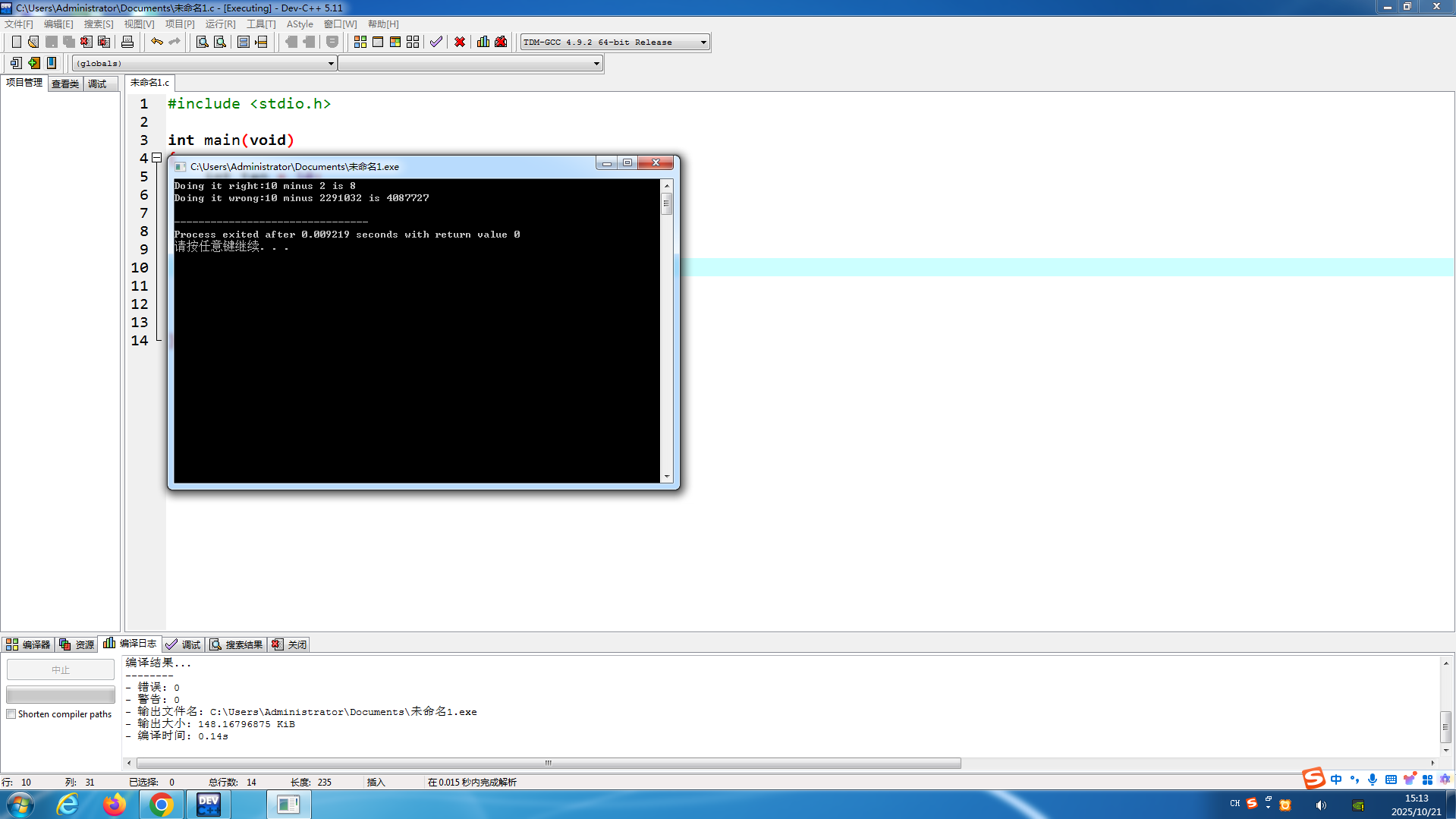Switch to the 调试 bottom tab
Image resolution: width=1456 pixels, height=819 pixels.
(183, 644)
